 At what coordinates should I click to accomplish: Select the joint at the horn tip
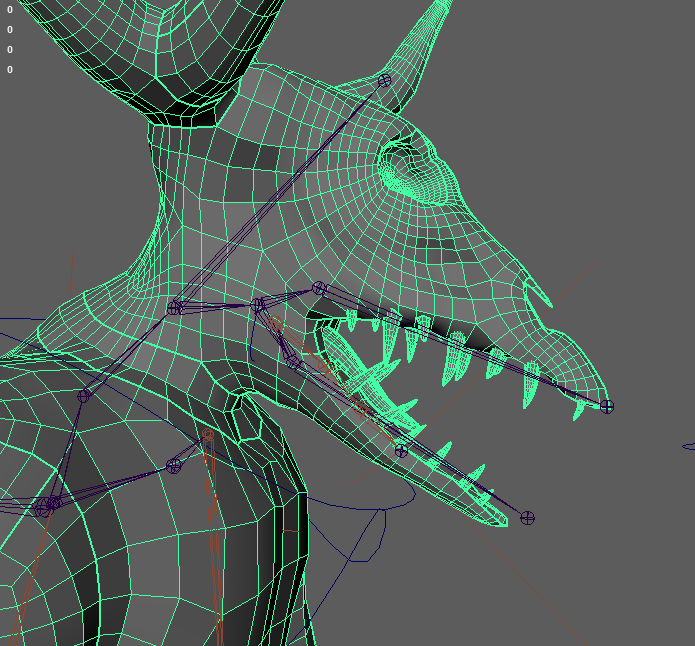[384, 80]
